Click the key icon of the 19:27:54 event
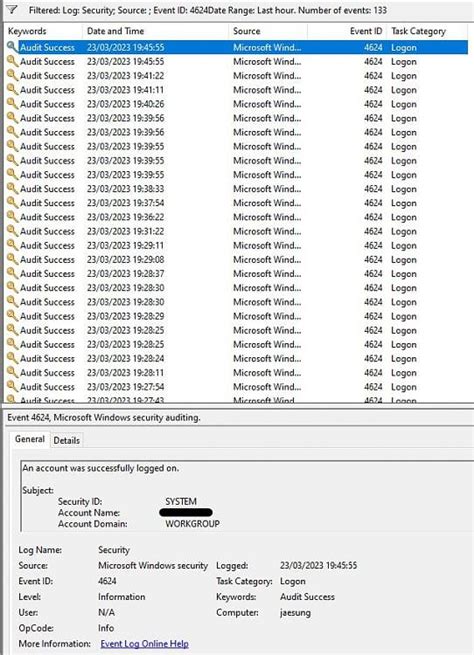Viewport: 474px width, 655px height. (13, 387)
